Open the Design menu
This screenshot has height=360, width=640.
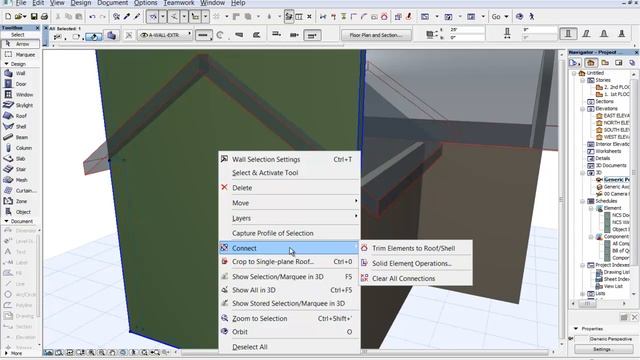click(81, 3)
